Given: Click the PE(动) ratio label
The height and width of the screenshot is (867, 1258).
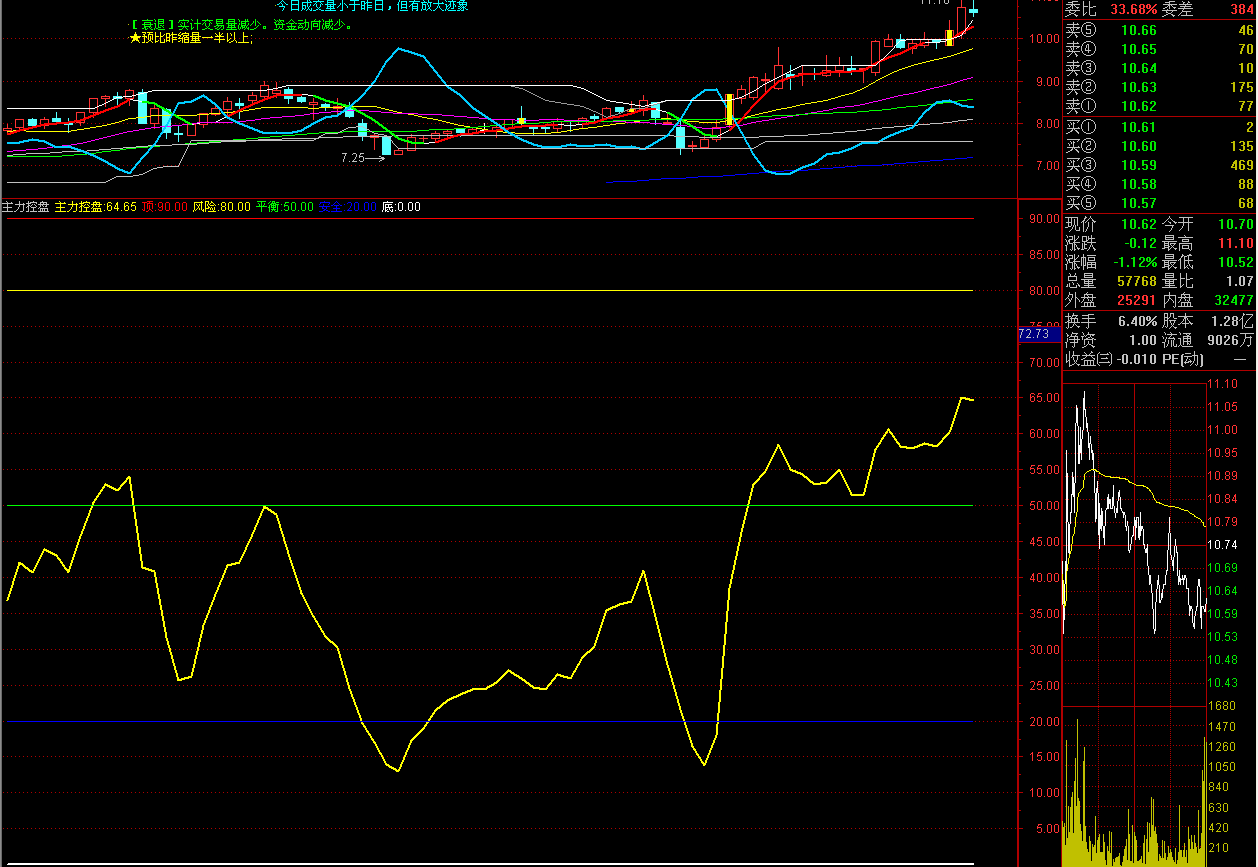Looking at the screenshot, I should tap(1184, 359).
